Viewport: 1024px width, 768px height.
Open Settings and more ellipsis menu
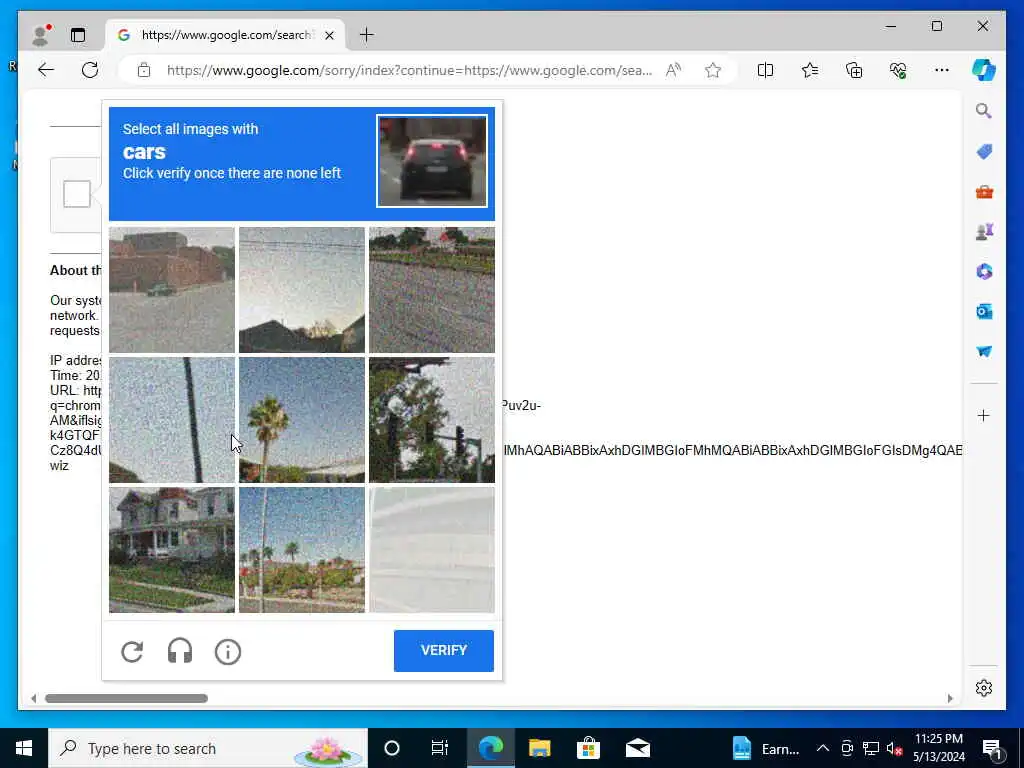pos(942,70)
